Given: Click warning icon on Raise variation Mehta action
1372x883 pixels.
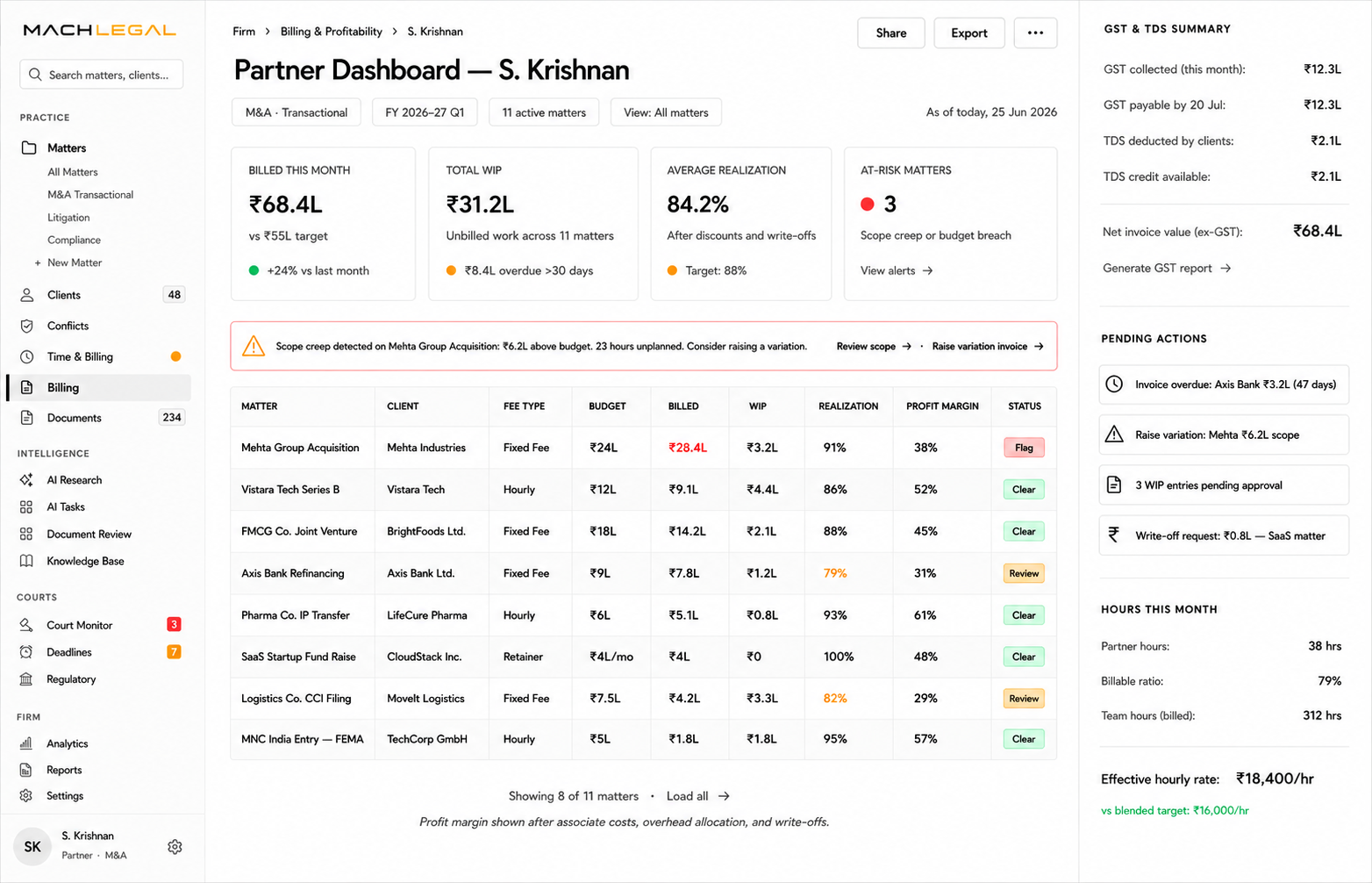Looking at the screenshot, I should [x=1114, y=434].
